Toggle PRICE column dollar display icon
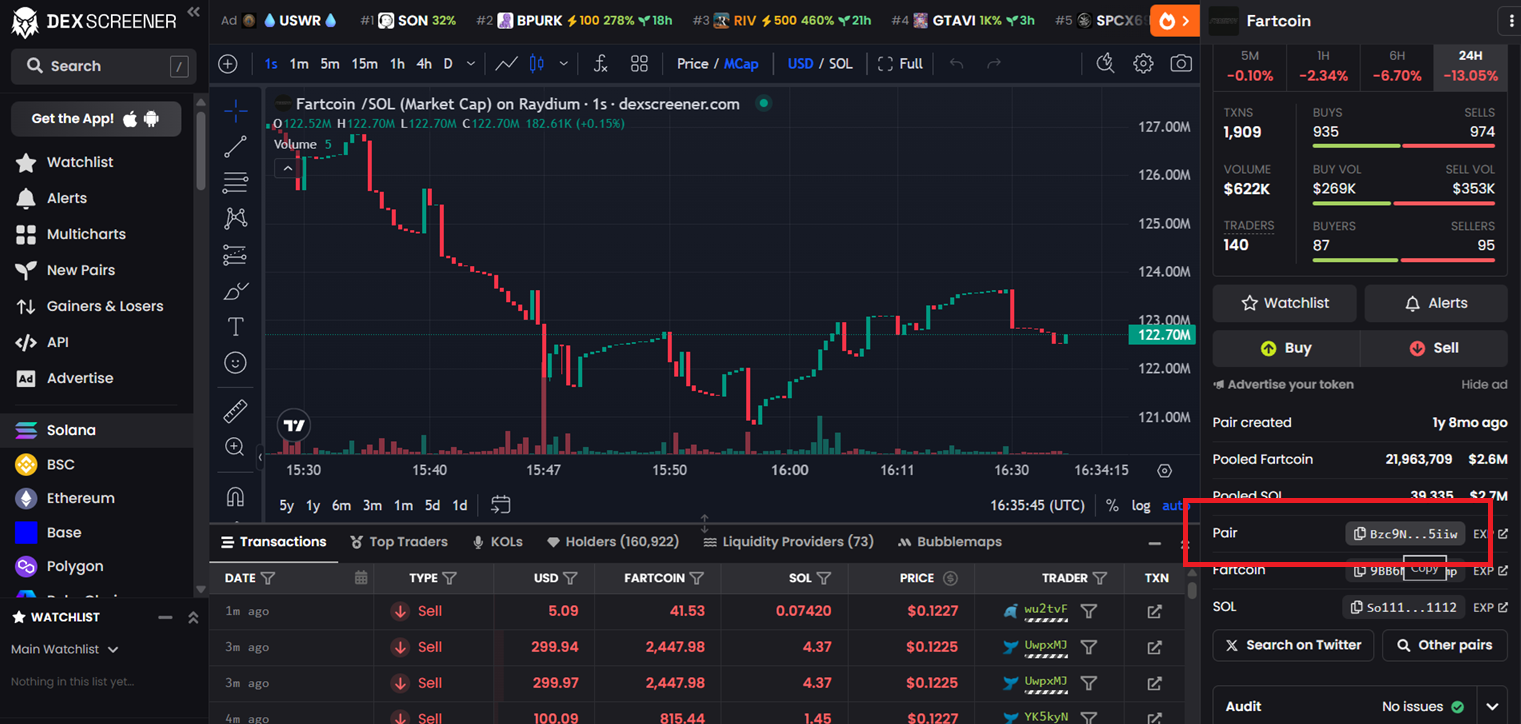The height and width of the screenshot is (724, 1521). (951, 578)
